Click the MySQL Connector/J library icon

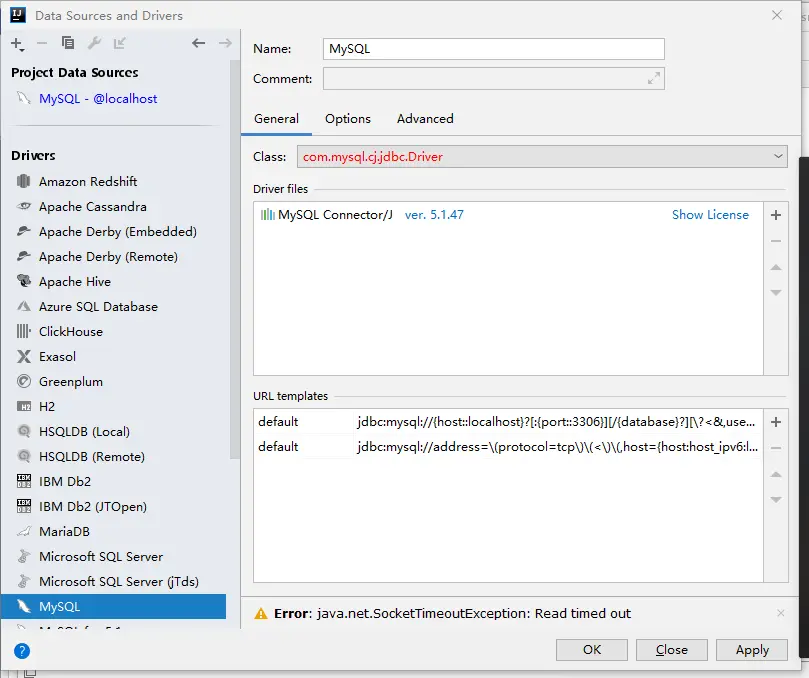[x=267, y=215]
